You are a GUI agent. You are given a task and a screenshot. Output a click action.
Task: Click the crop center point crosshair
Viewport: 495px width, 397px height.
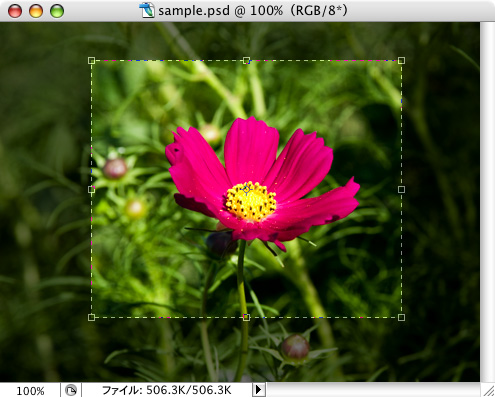[247, 189]
